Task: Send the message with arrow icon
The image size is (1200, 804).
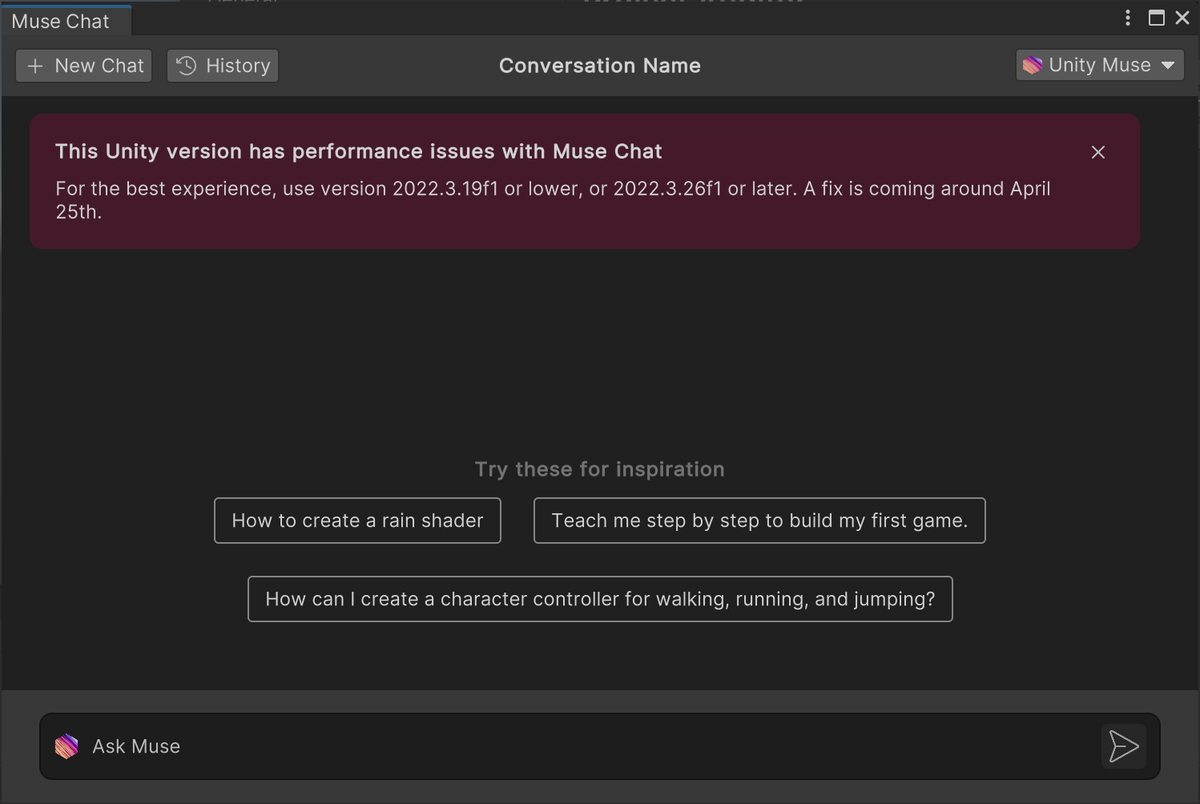Action: (1124, 746)
